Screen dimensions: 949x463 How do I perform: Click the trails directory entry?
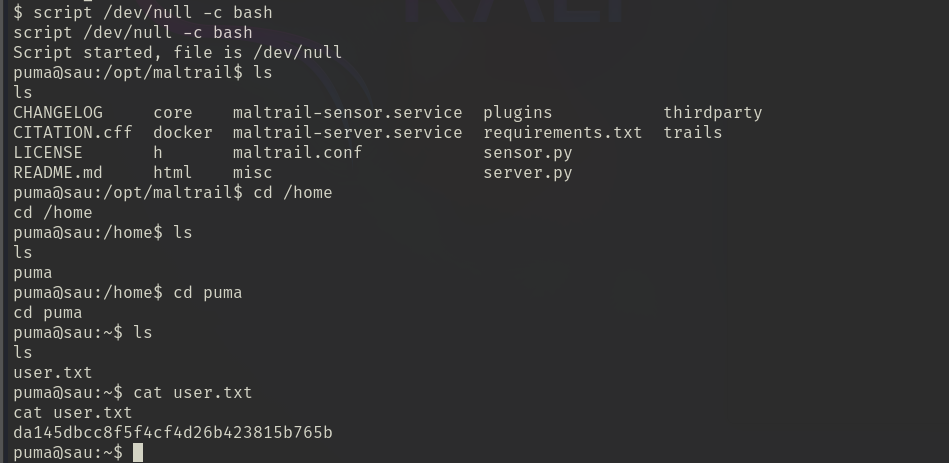(x=693, y=132)
